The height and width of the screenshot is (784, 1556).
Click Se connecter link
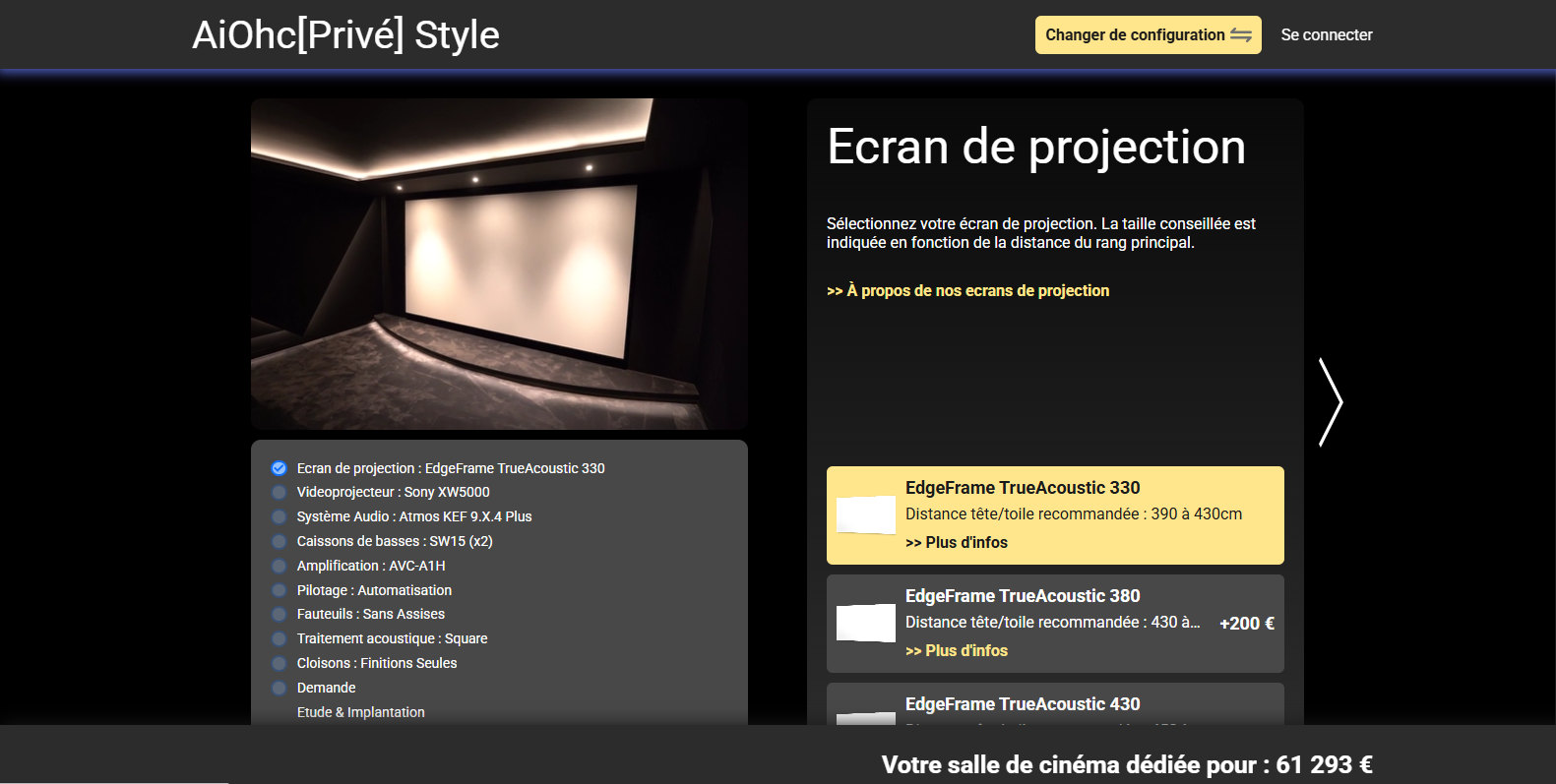tap(1326, 35)
